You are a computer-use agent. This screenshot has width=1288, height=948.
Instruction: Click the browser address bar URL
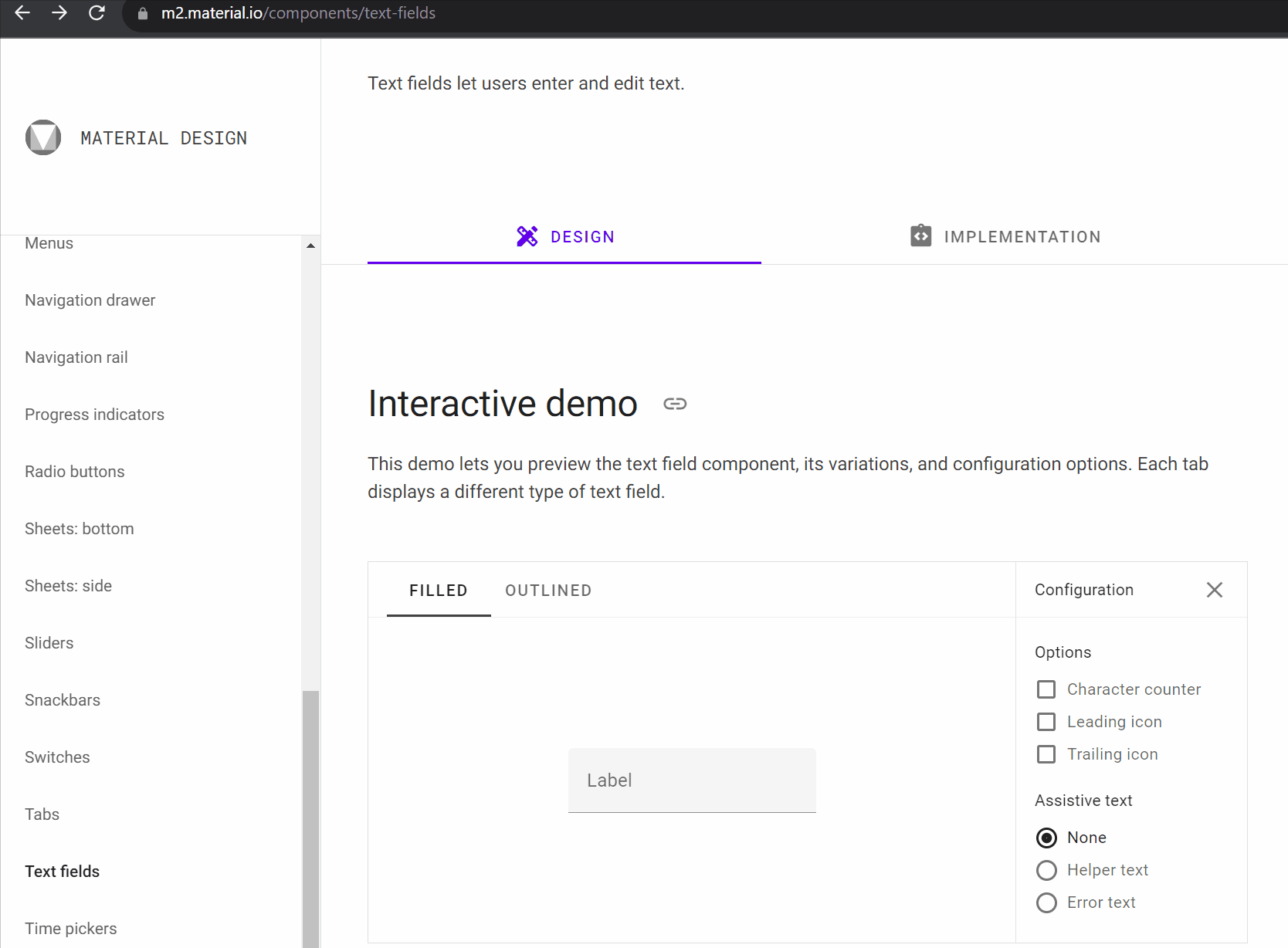[298, 13]
